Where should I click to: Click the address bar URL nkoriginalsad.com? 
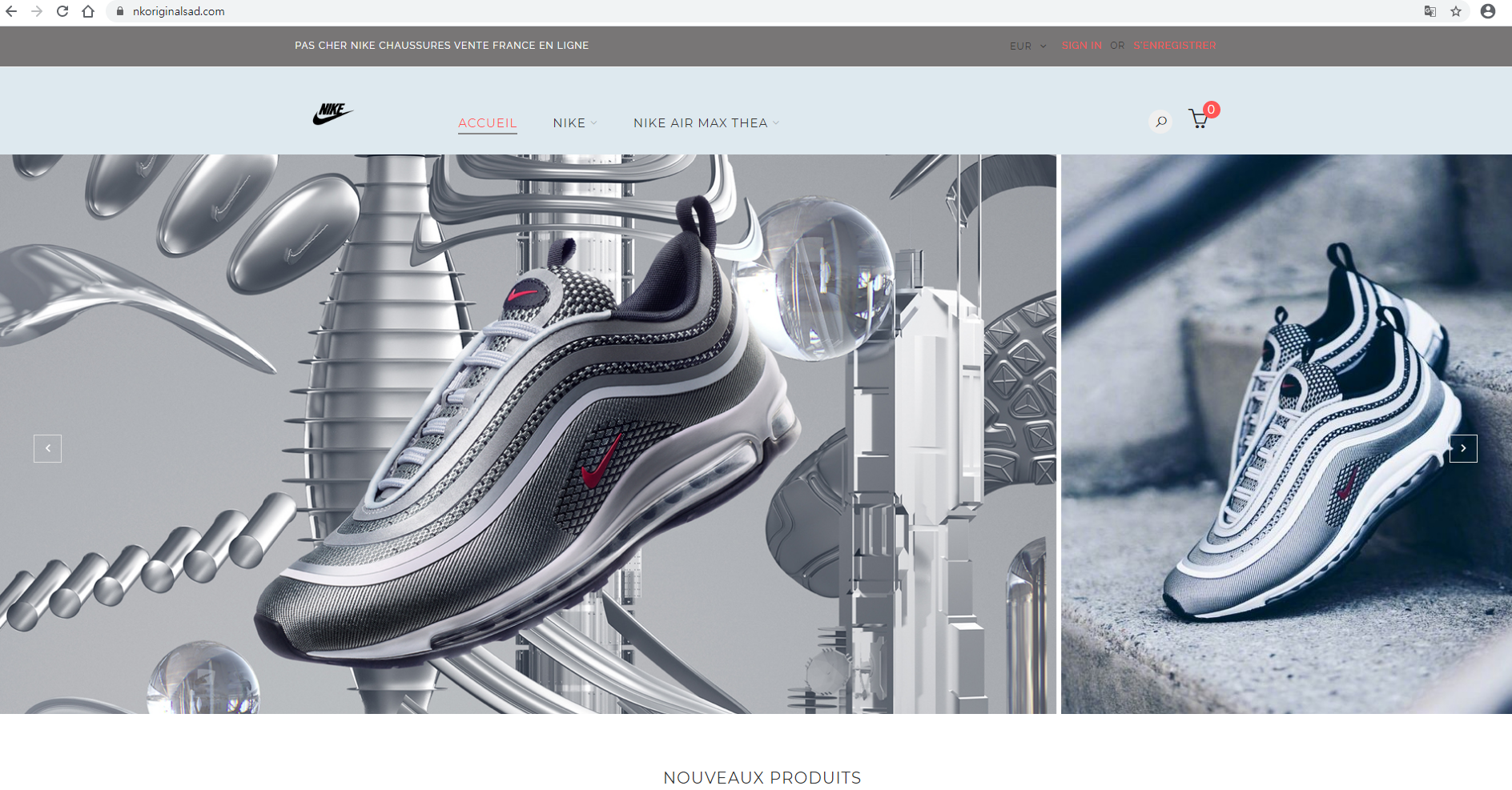point(179,11)
